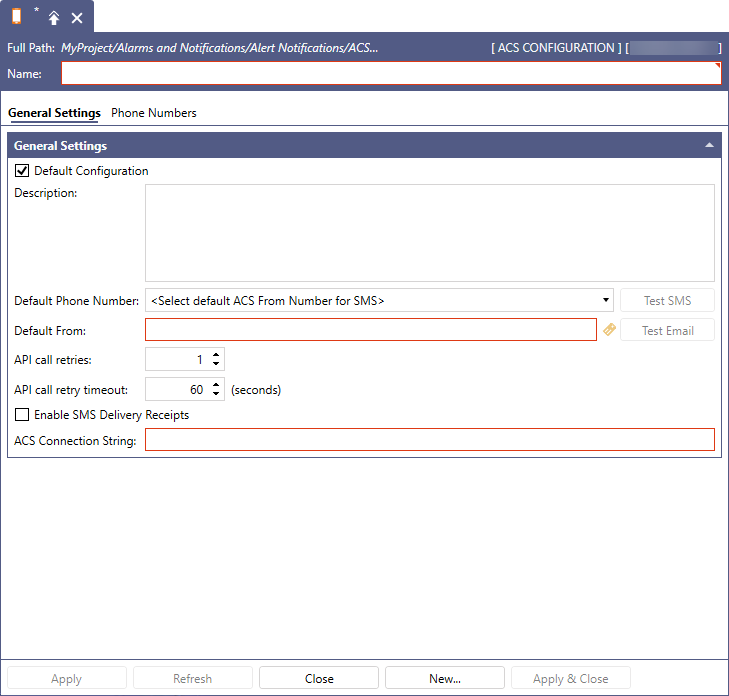The height and width of the screenshot is (696, 729).
Task: Uncheck the Default Configuration checkbox
Action: coord(23,171)
